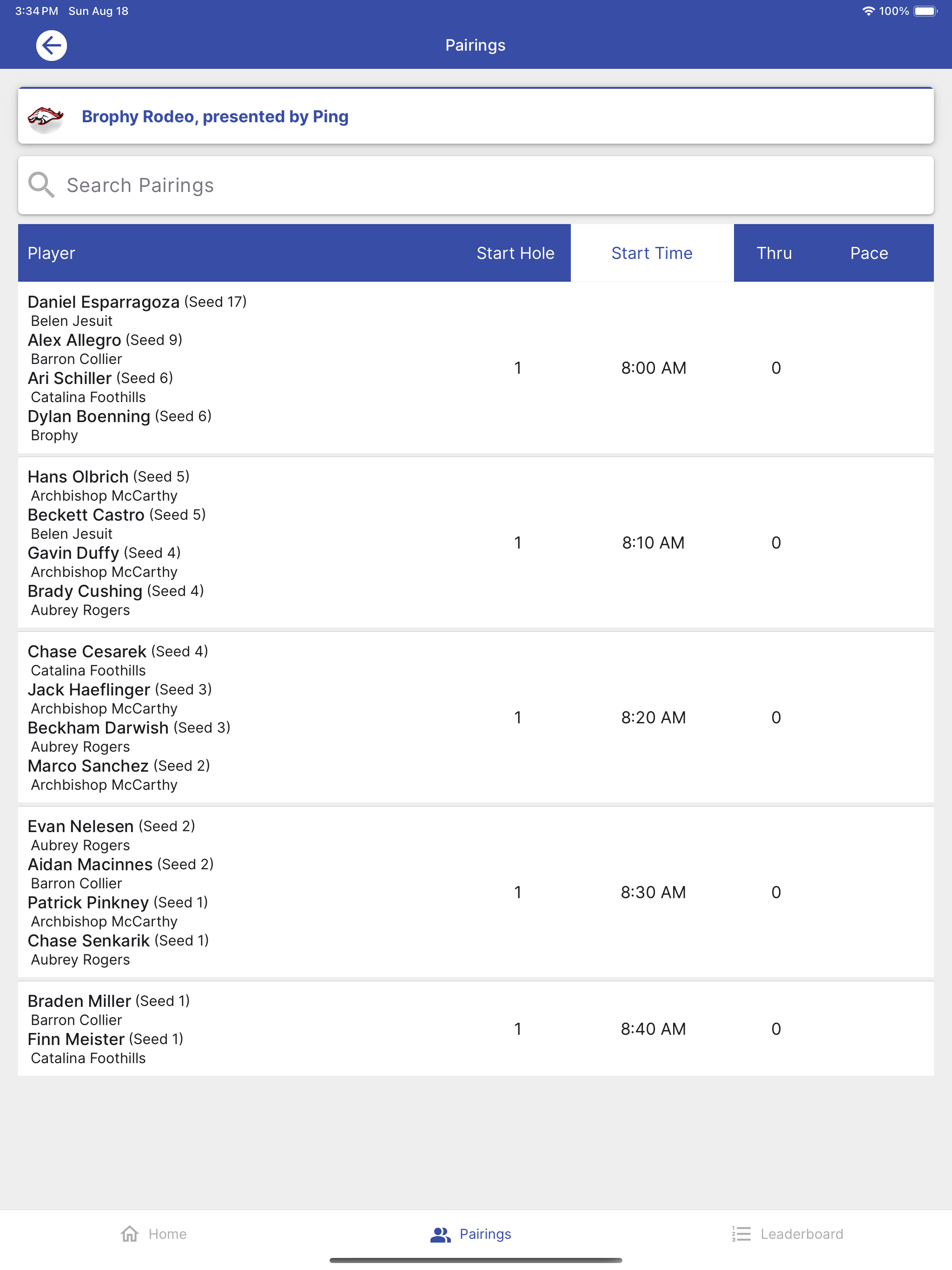Sort by the Player column header
The height and width of the screenshot is (1270, 952).
(51, 253)
